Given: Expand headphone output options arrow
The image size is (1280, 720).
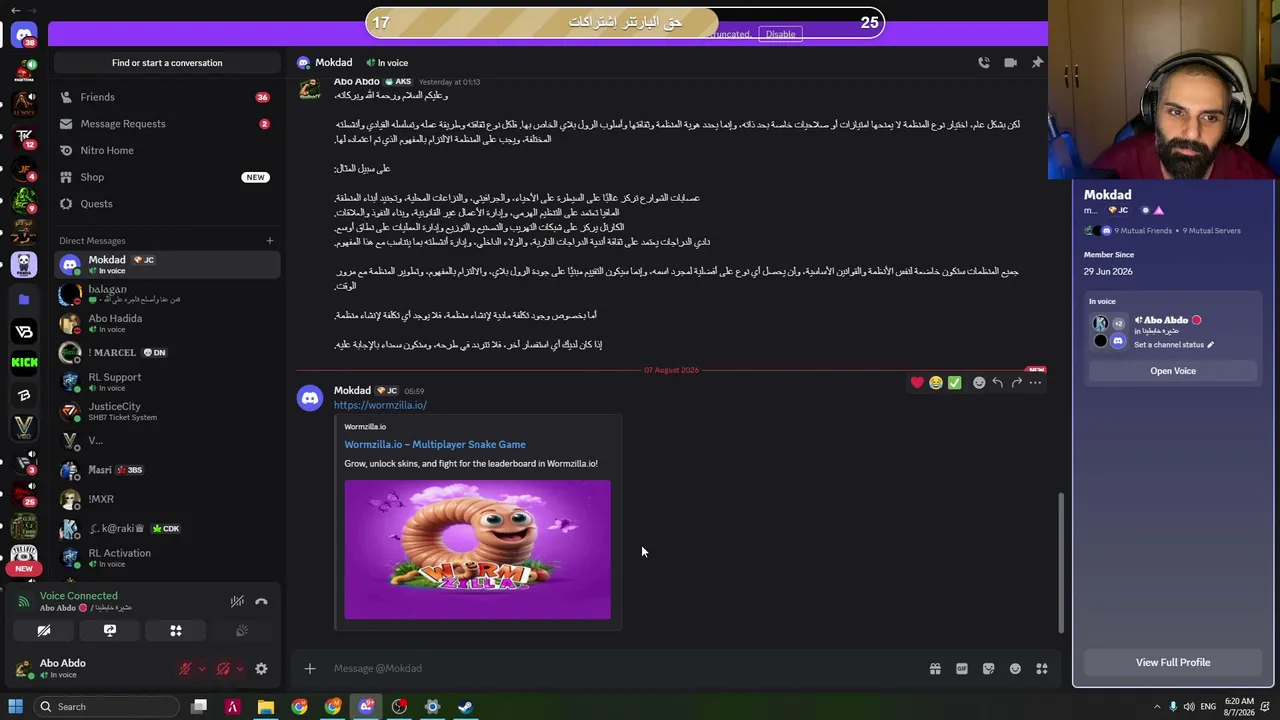Looking at the screenshot, I should pos(239,669).
